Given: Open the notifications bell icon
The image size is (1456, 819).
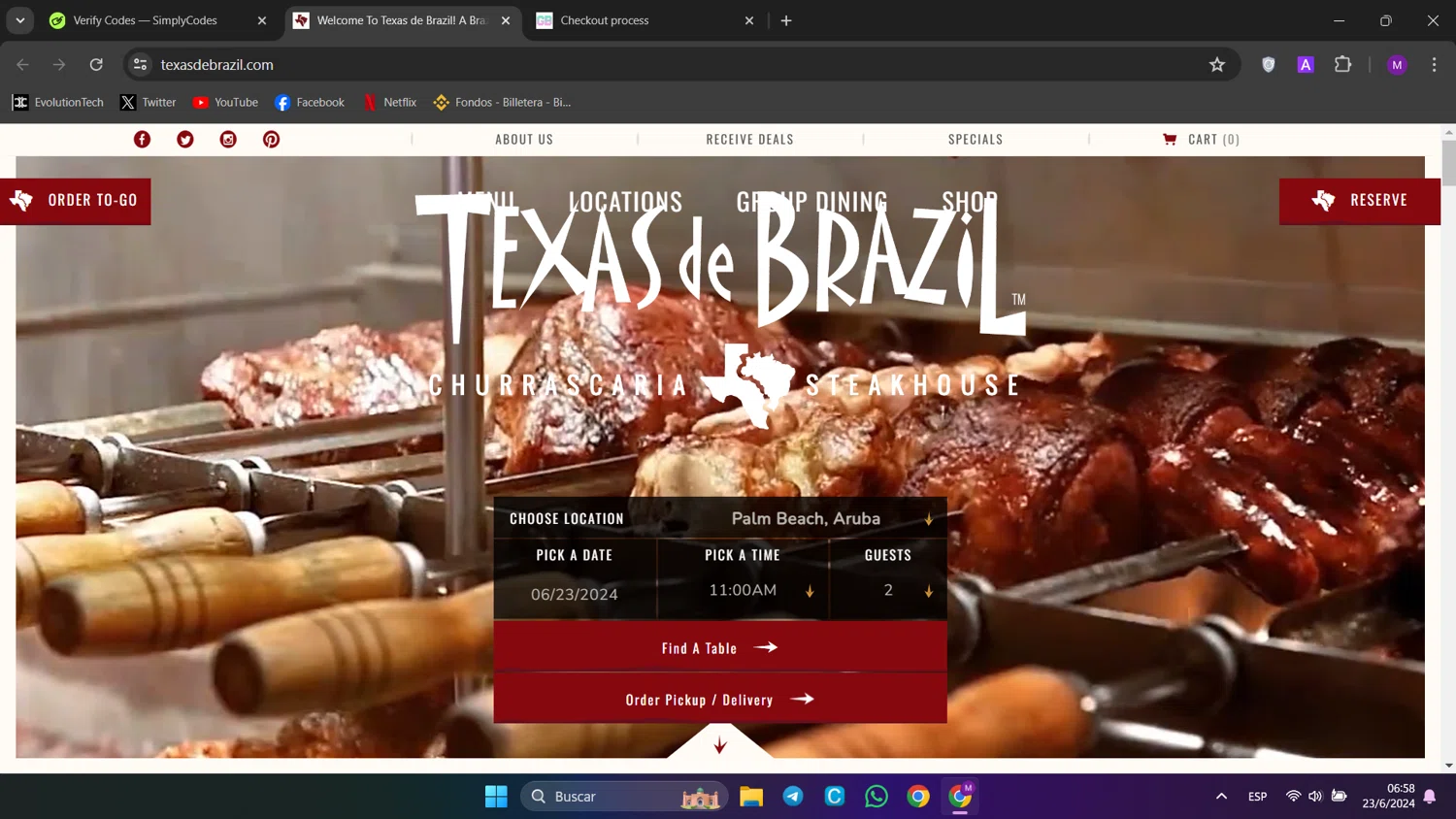Looking at the screenshot, I should tap(1430, 797).
